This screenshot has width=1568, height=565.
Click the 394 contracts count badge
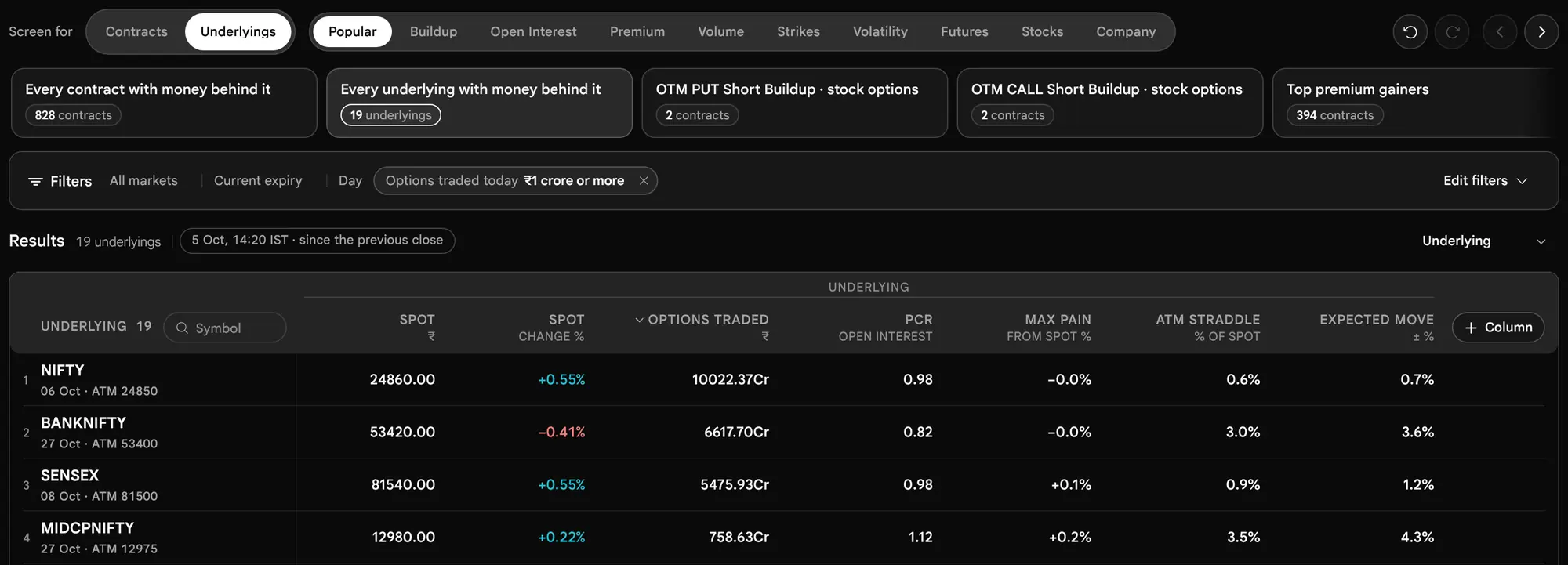pos(1334,115)
